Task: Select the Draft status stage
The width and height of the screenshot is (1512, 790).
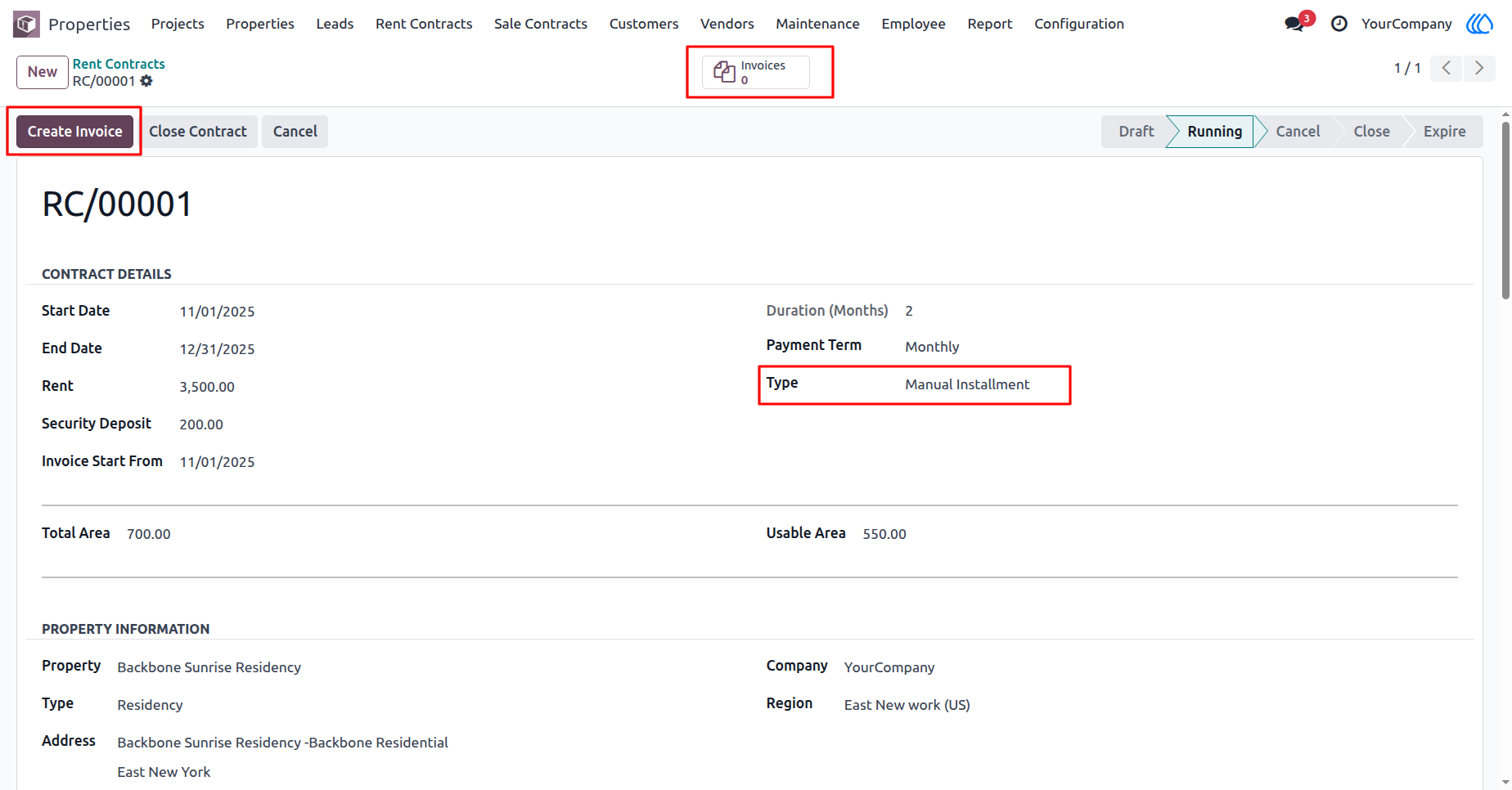Action: tap(1136, 132)
